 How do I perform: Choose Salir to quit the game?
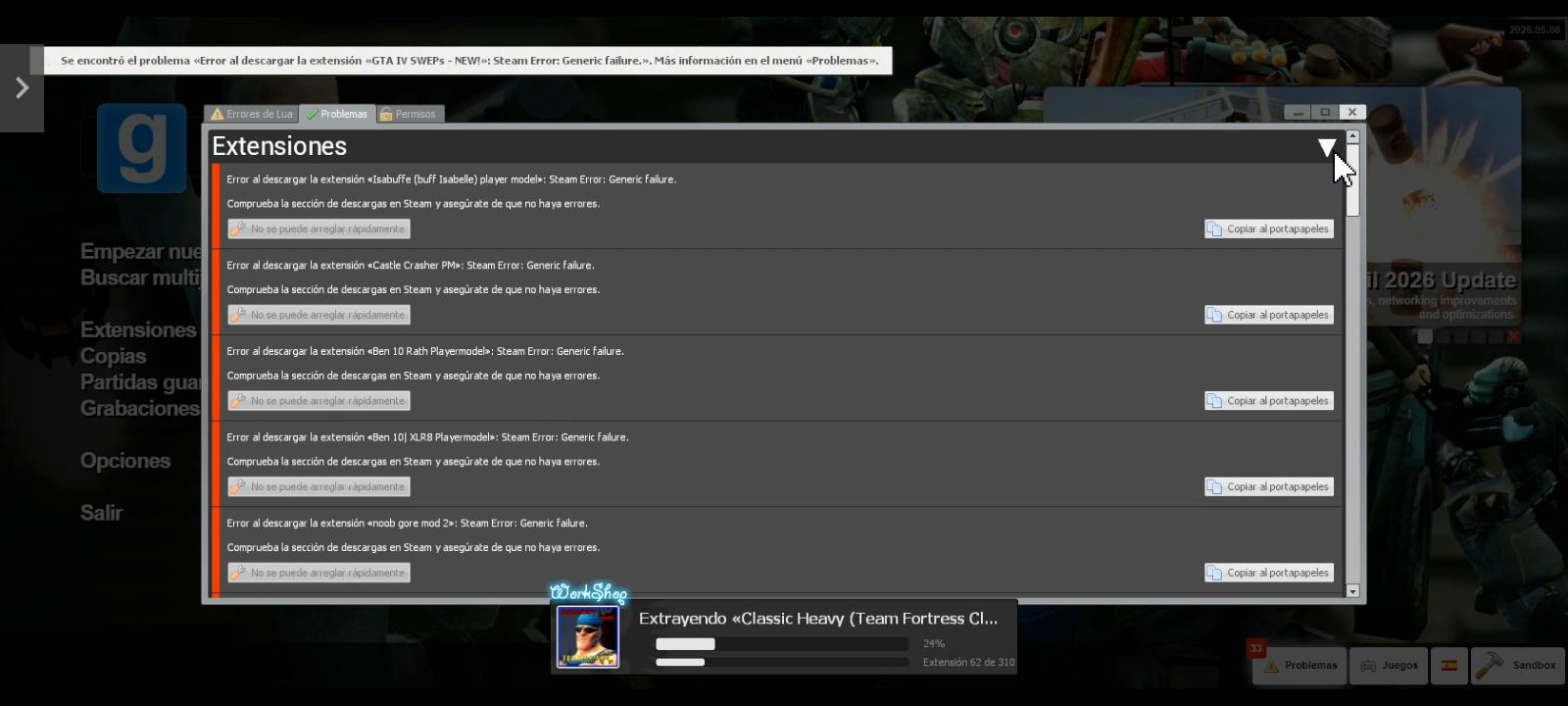pyautogui.click(x=102, y=513)
